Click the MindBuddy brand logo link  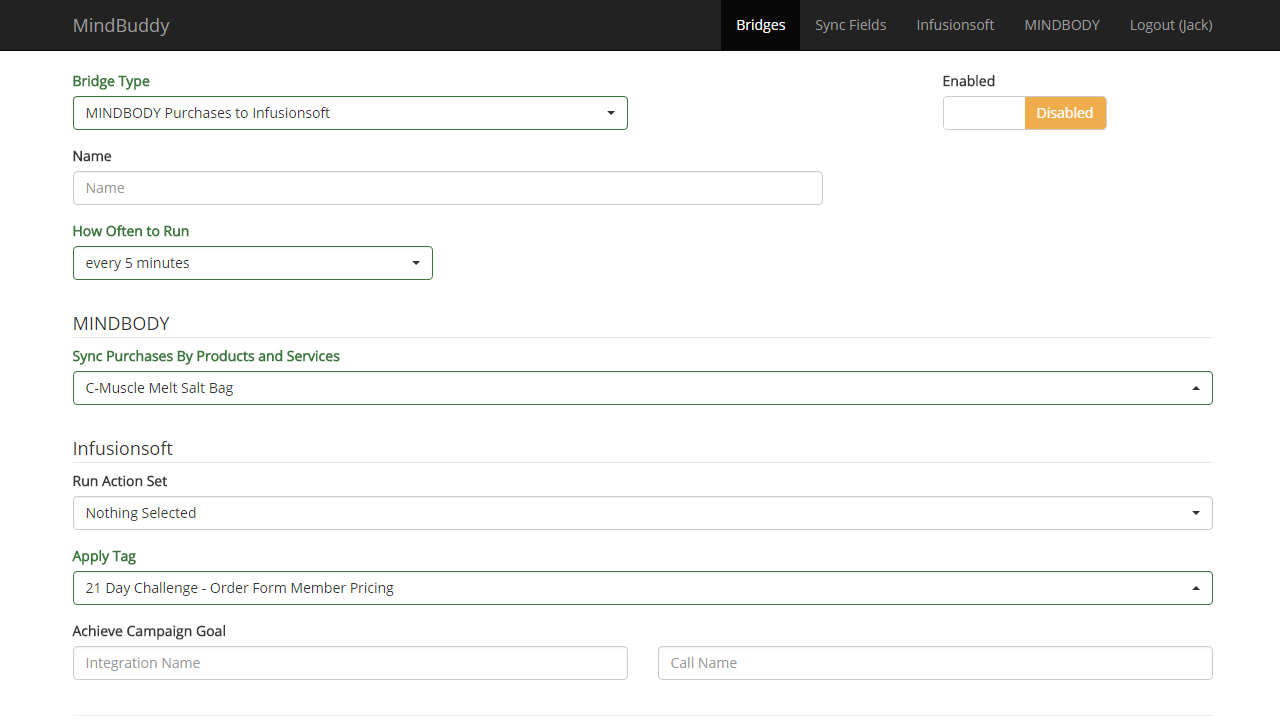point(121,25)
